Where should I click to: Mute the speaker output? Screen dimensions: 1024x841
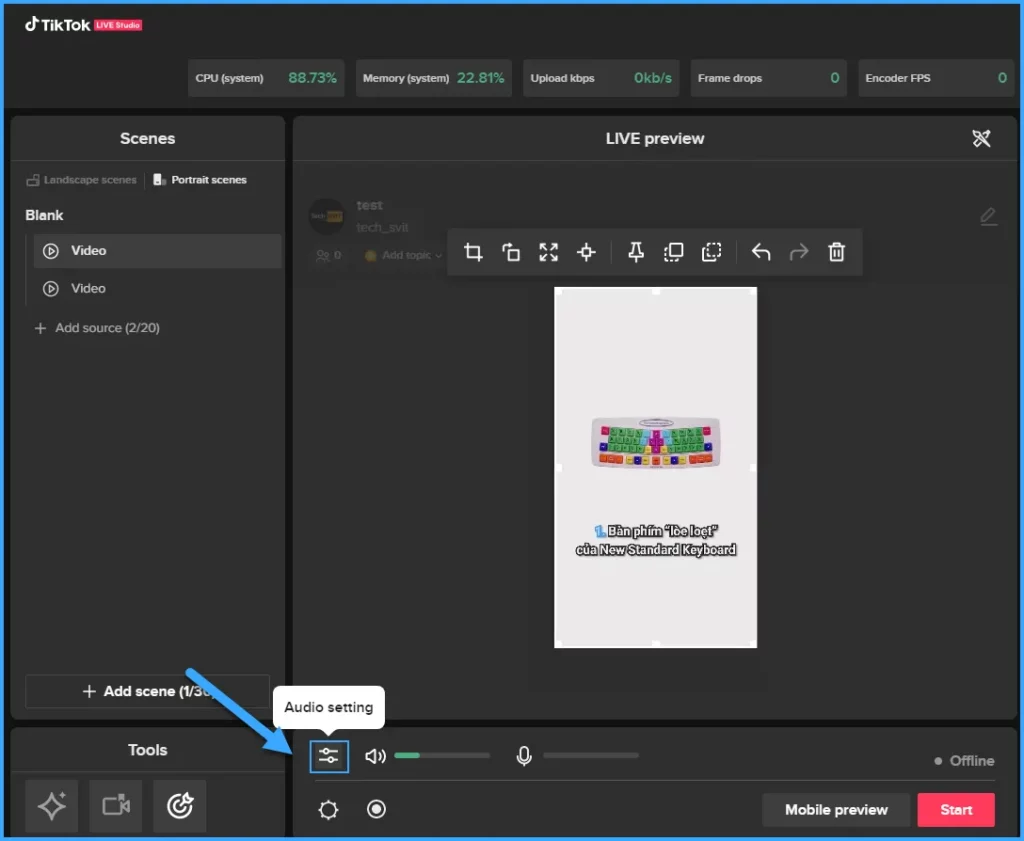[x=376, y=757]
